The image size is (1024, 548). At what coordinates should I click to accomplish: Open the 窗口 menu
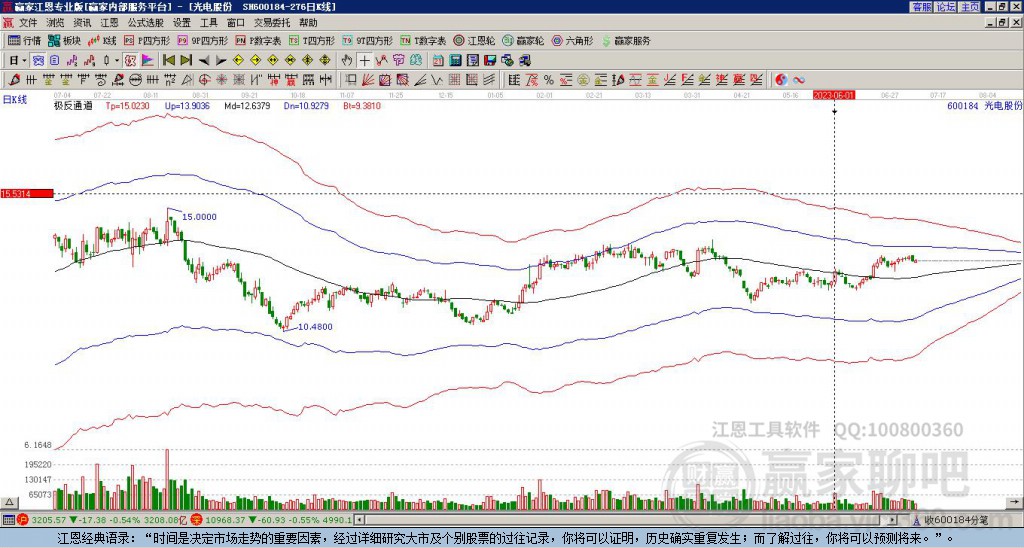236,23
